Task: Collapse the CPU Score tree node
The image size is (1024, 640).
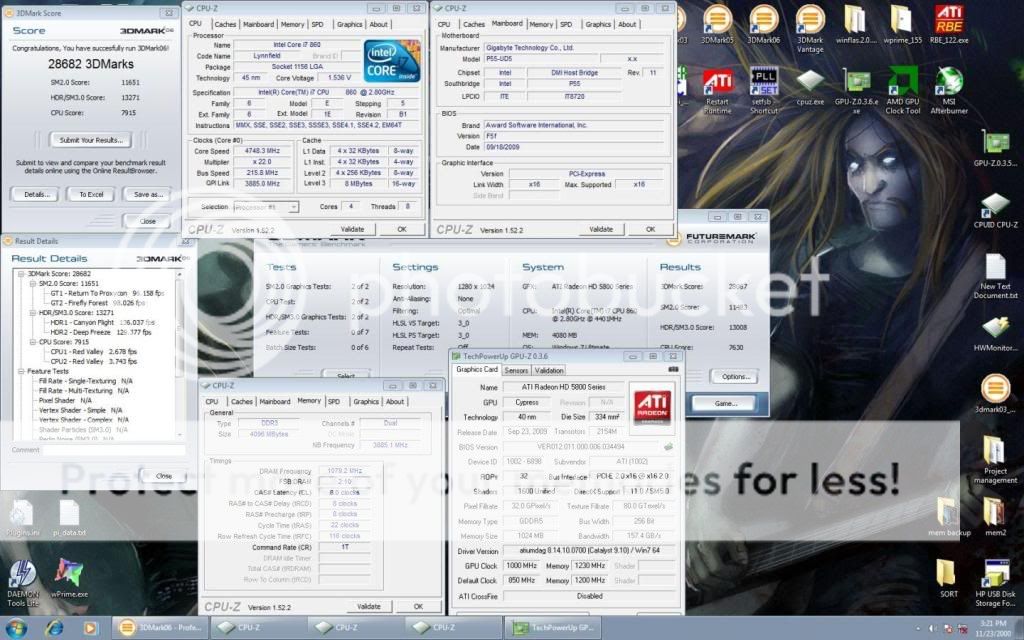Action: pos(33,342)
